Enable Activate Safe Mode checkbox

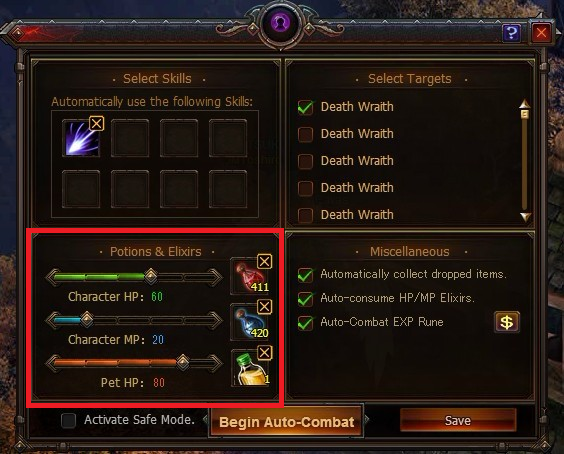click(x=68, y=420)
